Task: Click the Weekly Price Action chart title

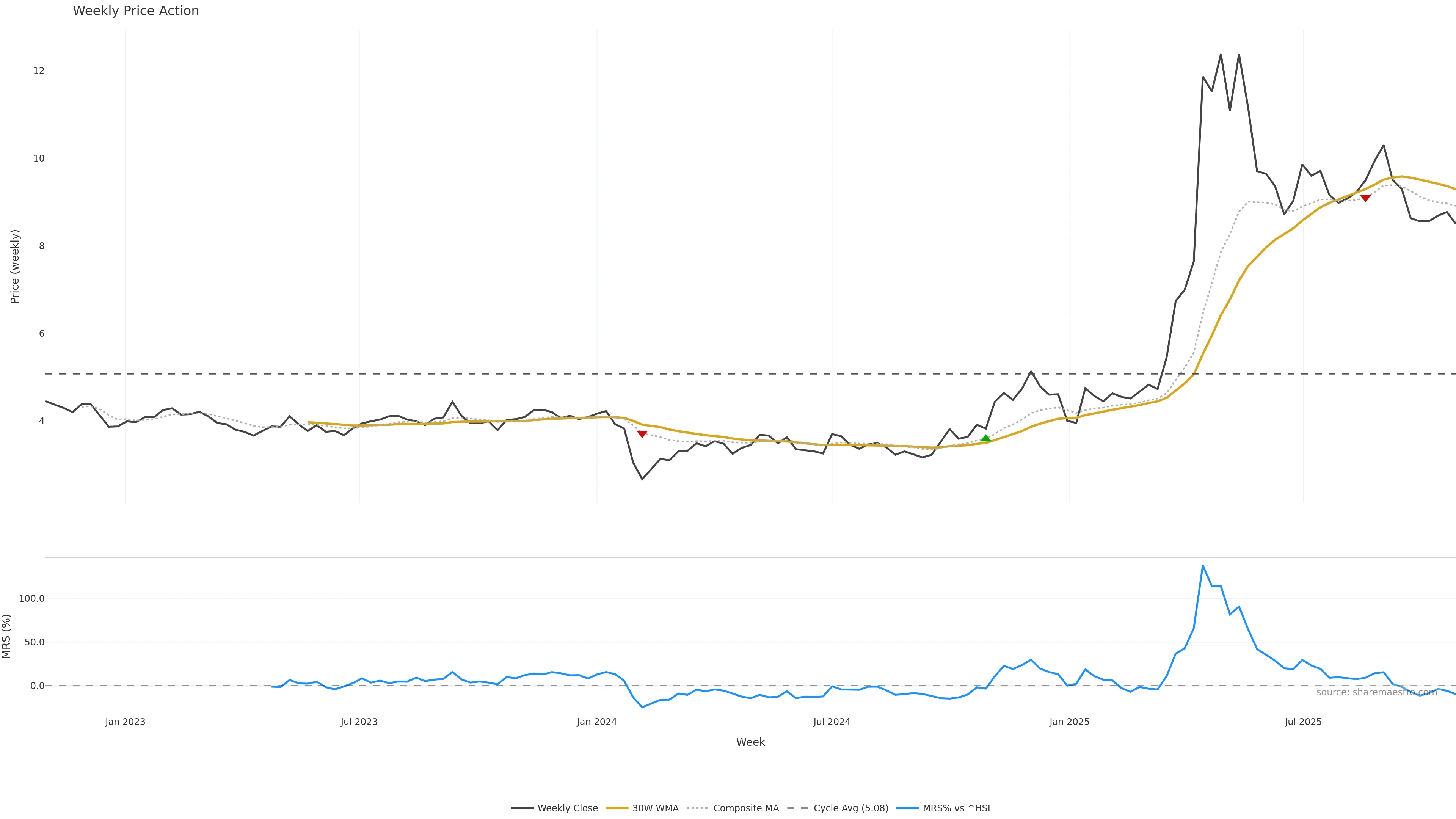Action: pyautogui.click(x=136, y=11)
